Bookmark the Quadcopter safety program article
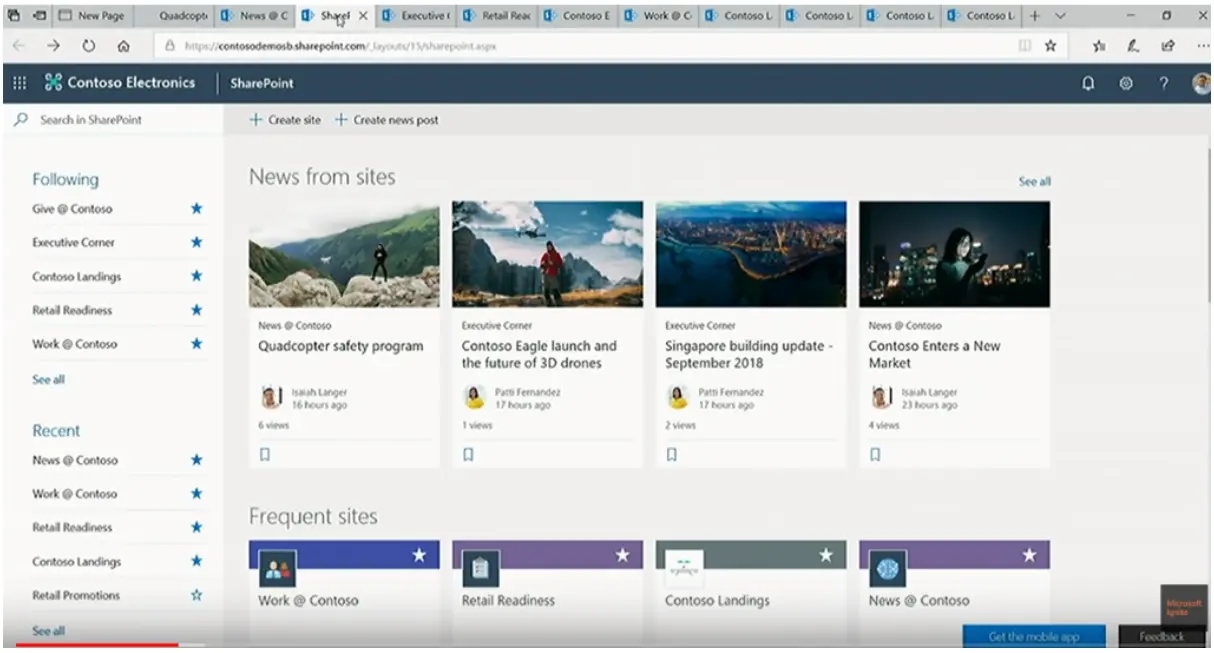This screenshot has height=653, width=1214. coord(265,454)
